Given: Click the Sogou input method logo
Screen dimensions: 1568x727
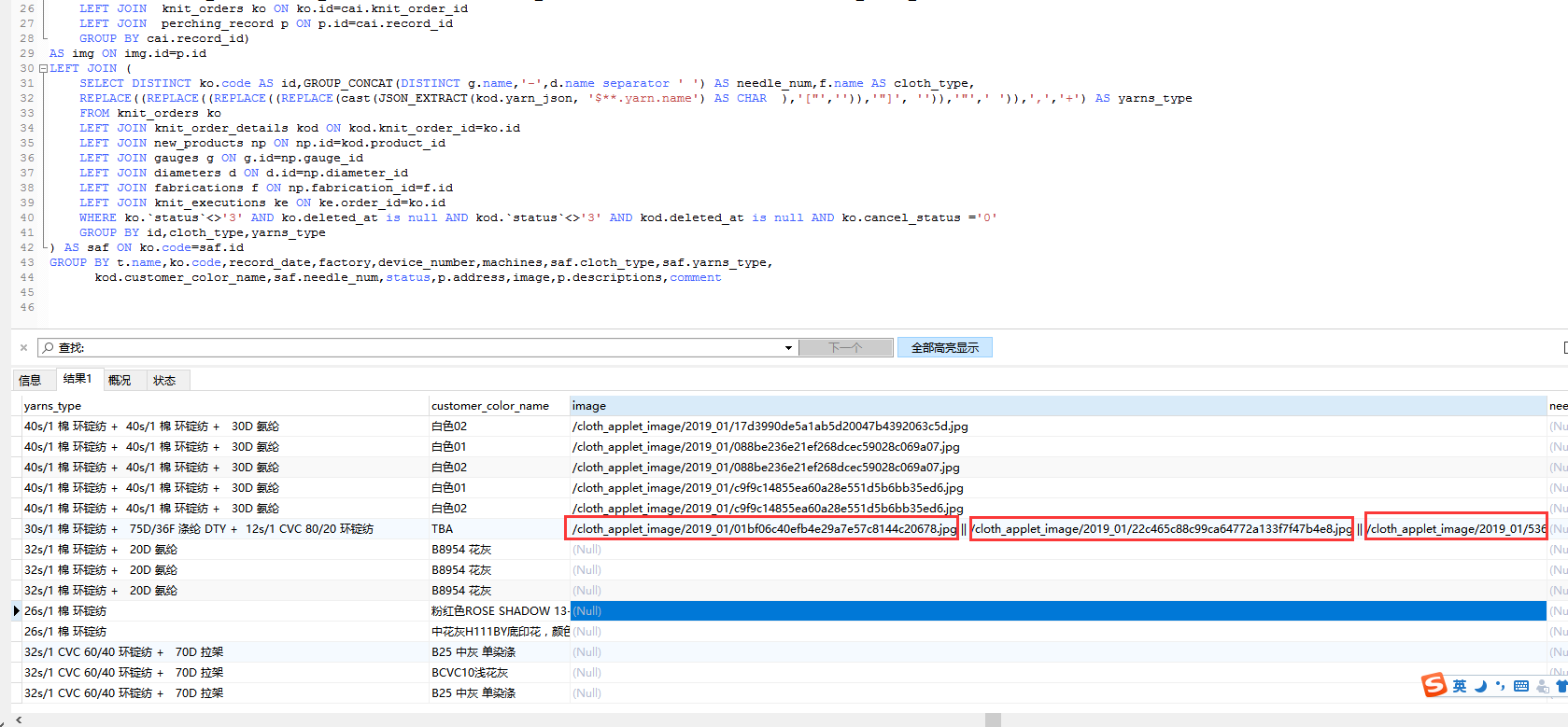Looking at the screenshot, I should pos(1434,685).
